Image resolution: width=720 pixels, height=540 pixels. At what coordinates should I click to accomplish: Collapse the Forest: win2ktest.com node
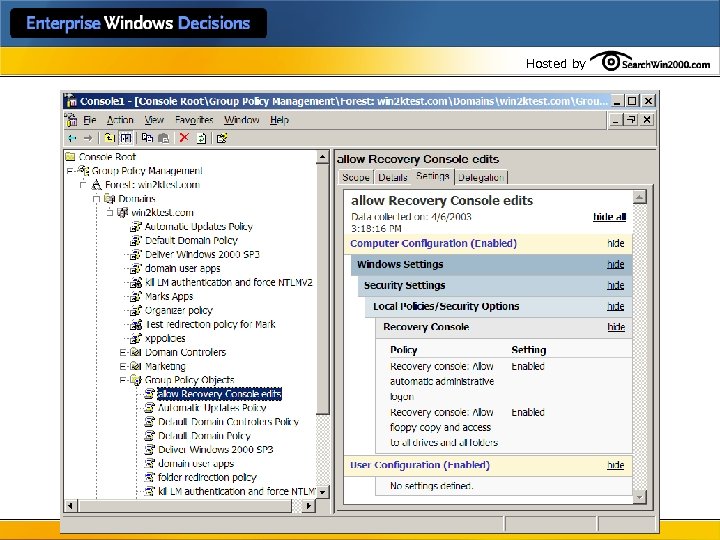click(x=83, y=185)
